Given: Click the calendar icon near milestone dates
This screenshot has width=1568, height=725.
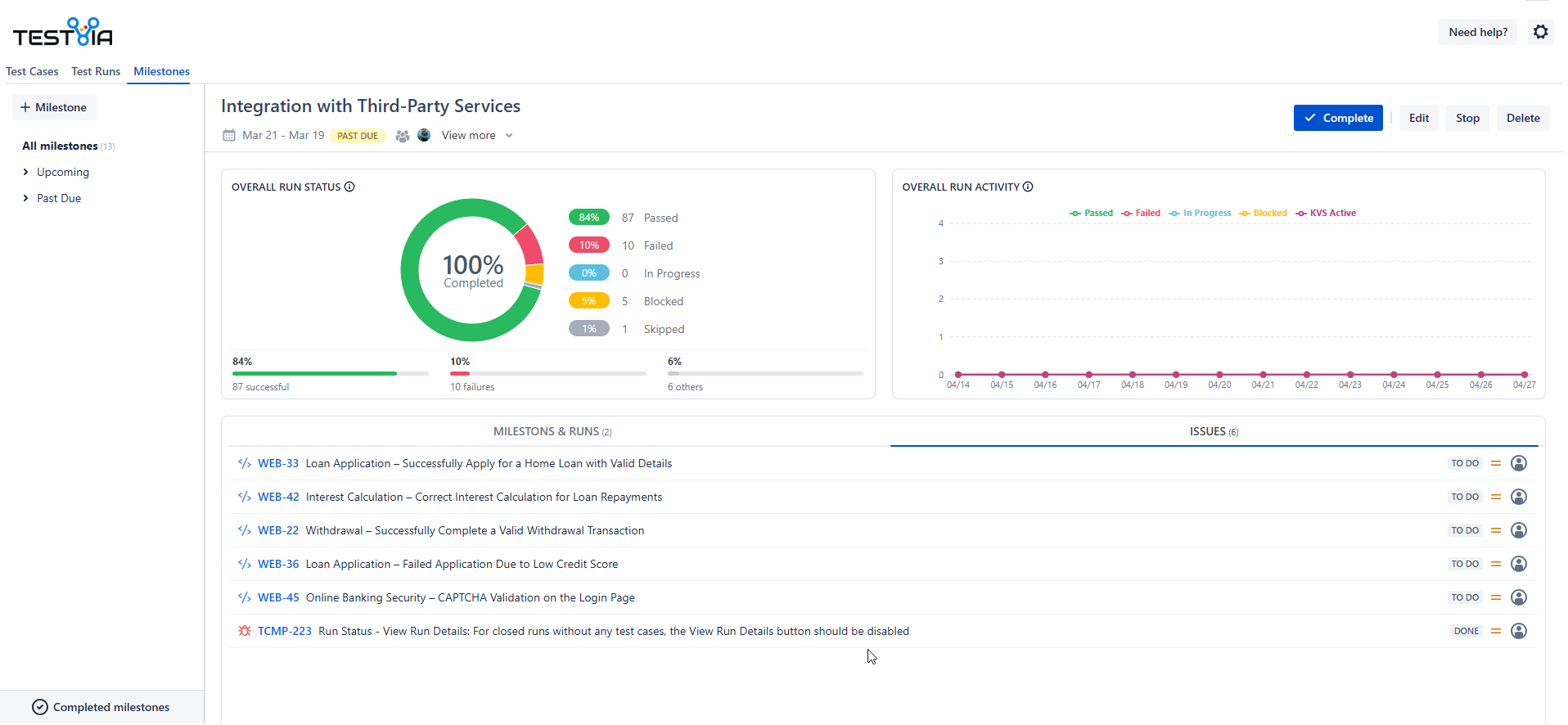Looking at the screenshot, I should point(229,136).
